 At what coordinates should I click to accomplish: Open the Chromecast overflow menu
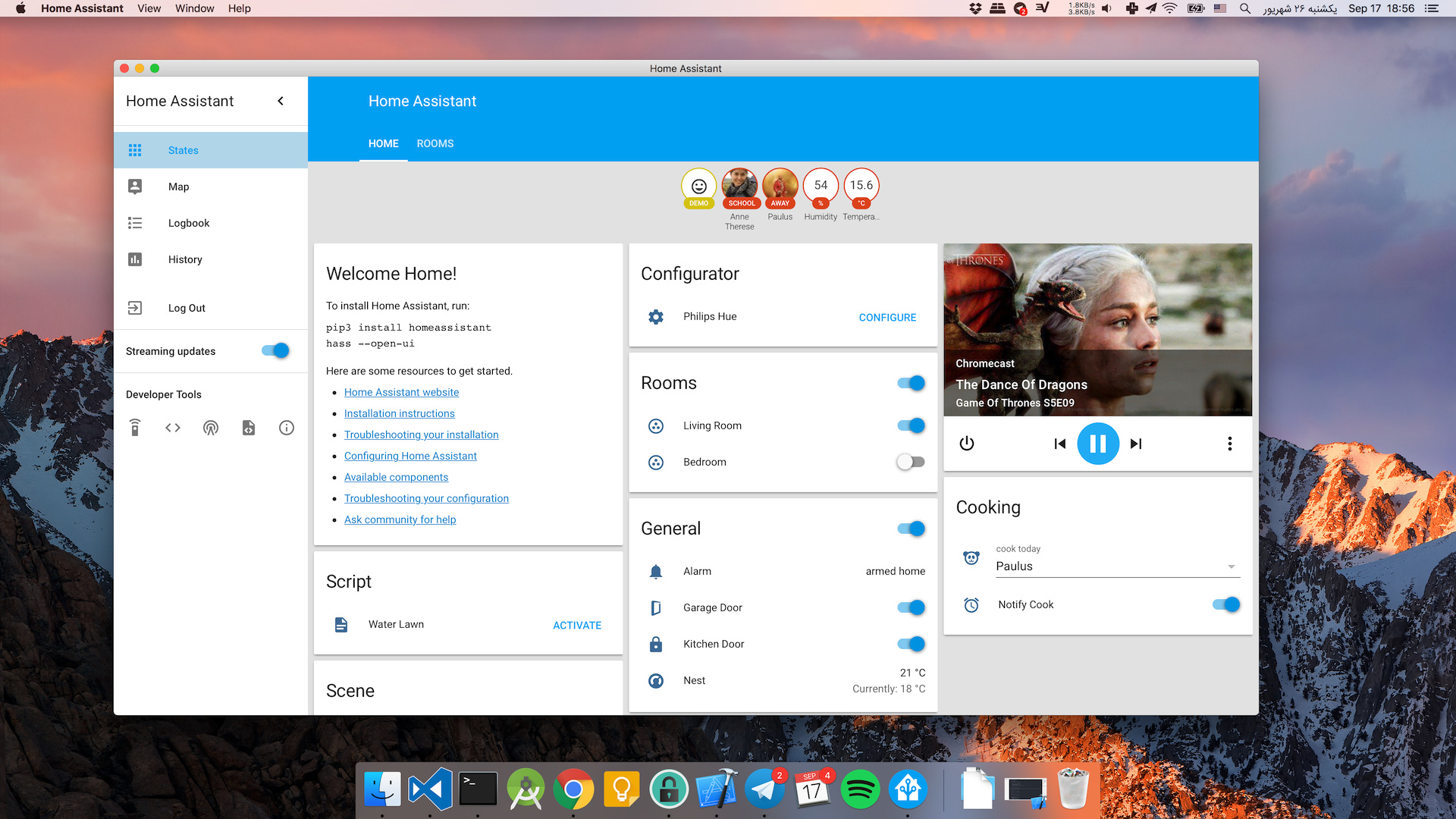[x=1230, y=444]
